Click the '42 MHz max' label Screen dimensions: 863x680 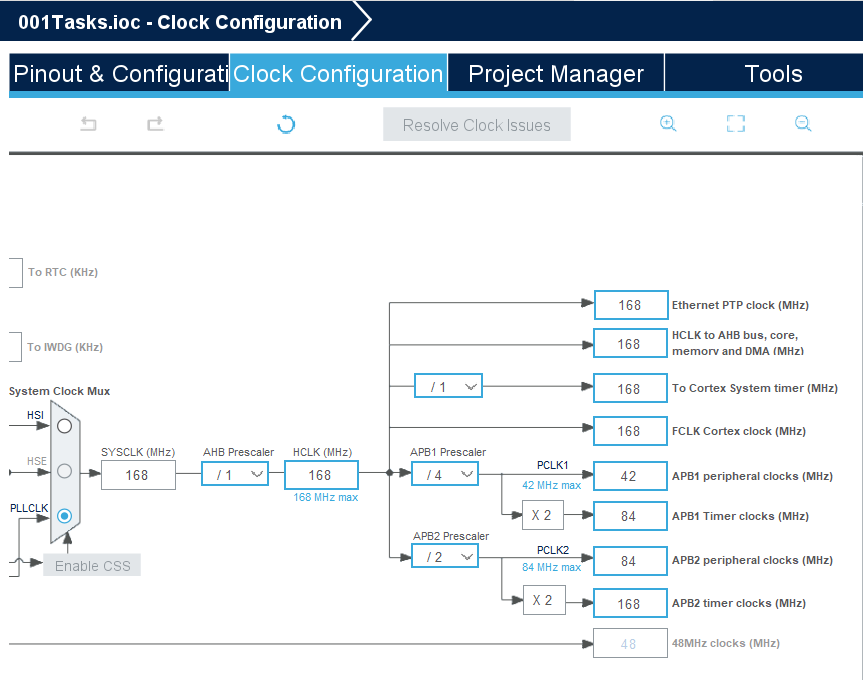coord(551,485)
